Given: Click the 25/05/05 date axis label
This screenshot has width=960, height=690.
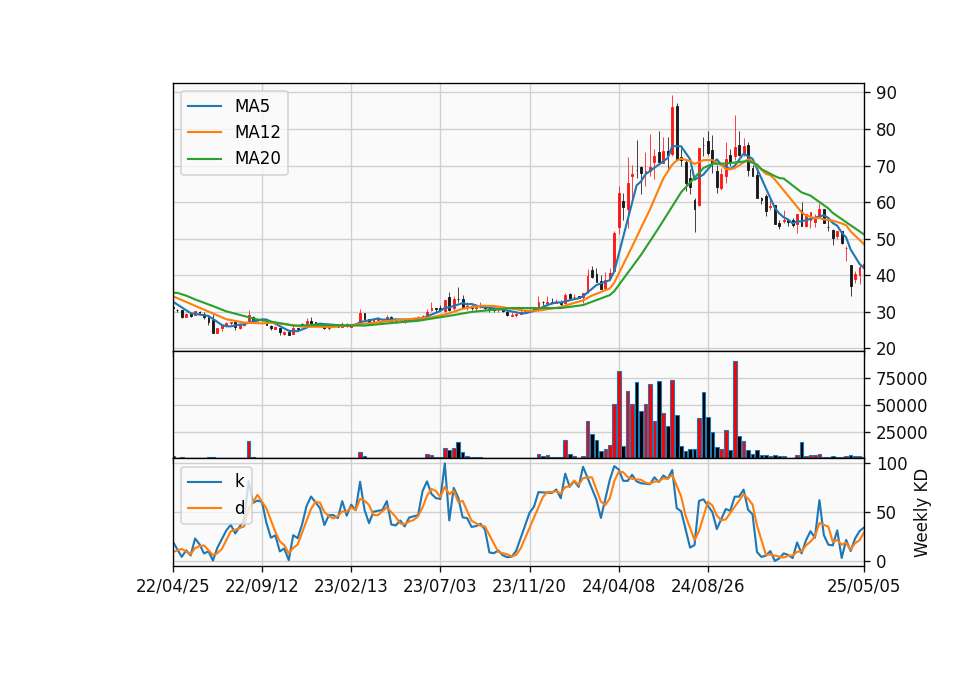Looking at the screenshot, I should 864,586.
